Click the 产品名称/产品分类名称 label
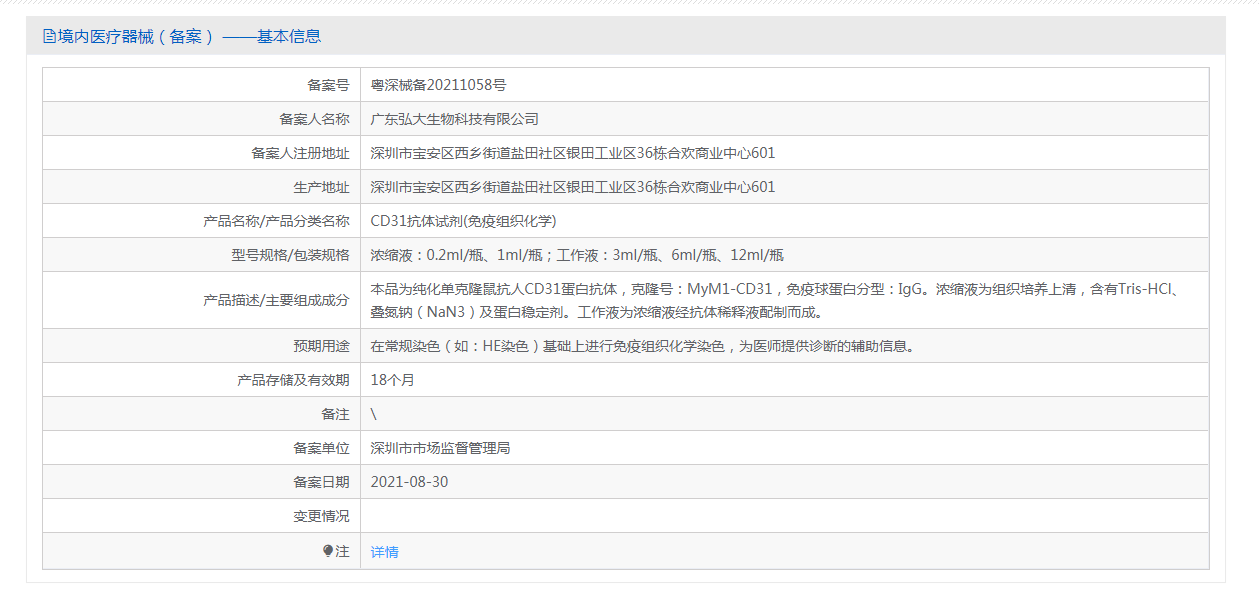 coord(277,221)
